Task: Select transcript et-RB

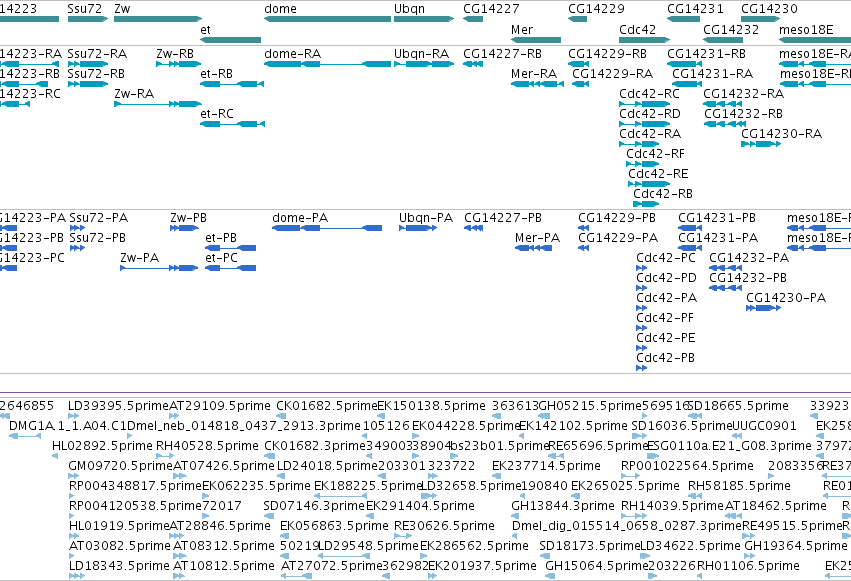Action: click(232, 84)
